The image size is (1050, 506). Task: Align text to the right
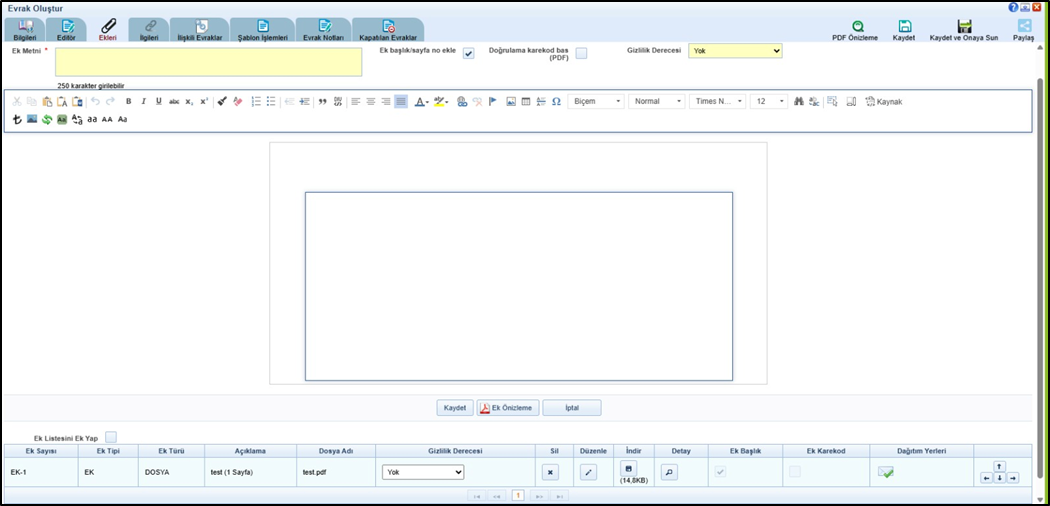pos(386,101)
